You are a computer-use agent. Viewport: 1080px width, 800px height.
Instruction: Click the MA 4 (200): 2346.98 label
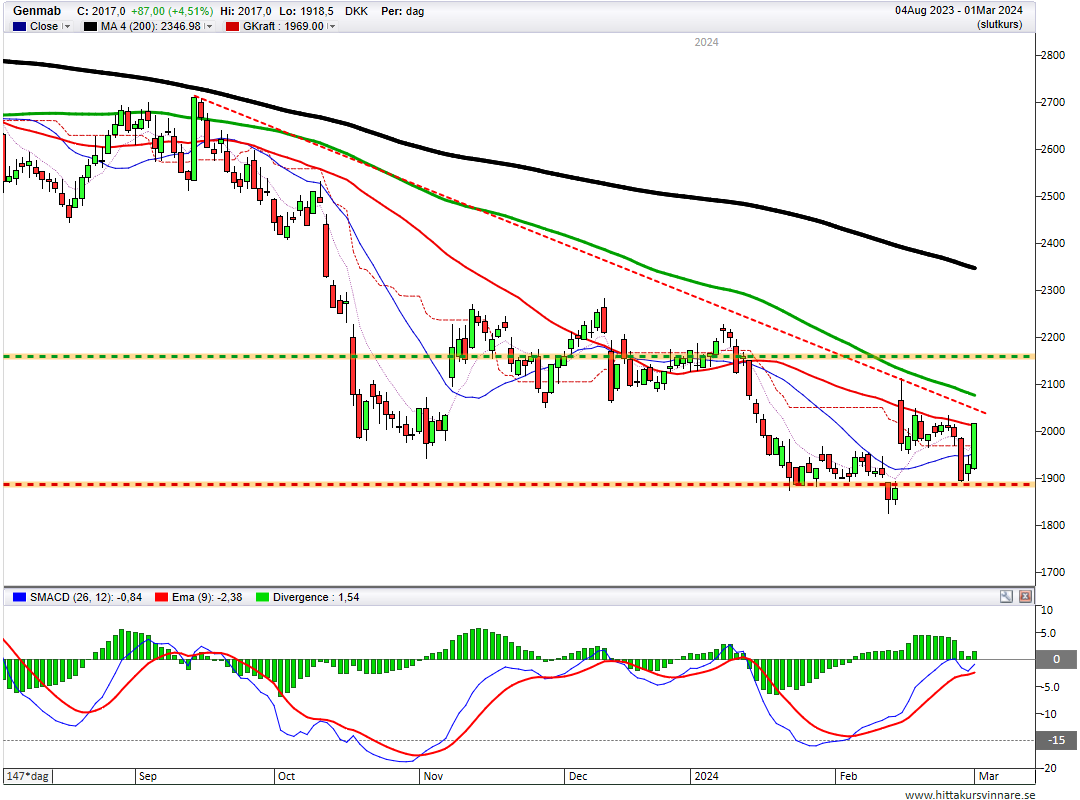(151, 26)
